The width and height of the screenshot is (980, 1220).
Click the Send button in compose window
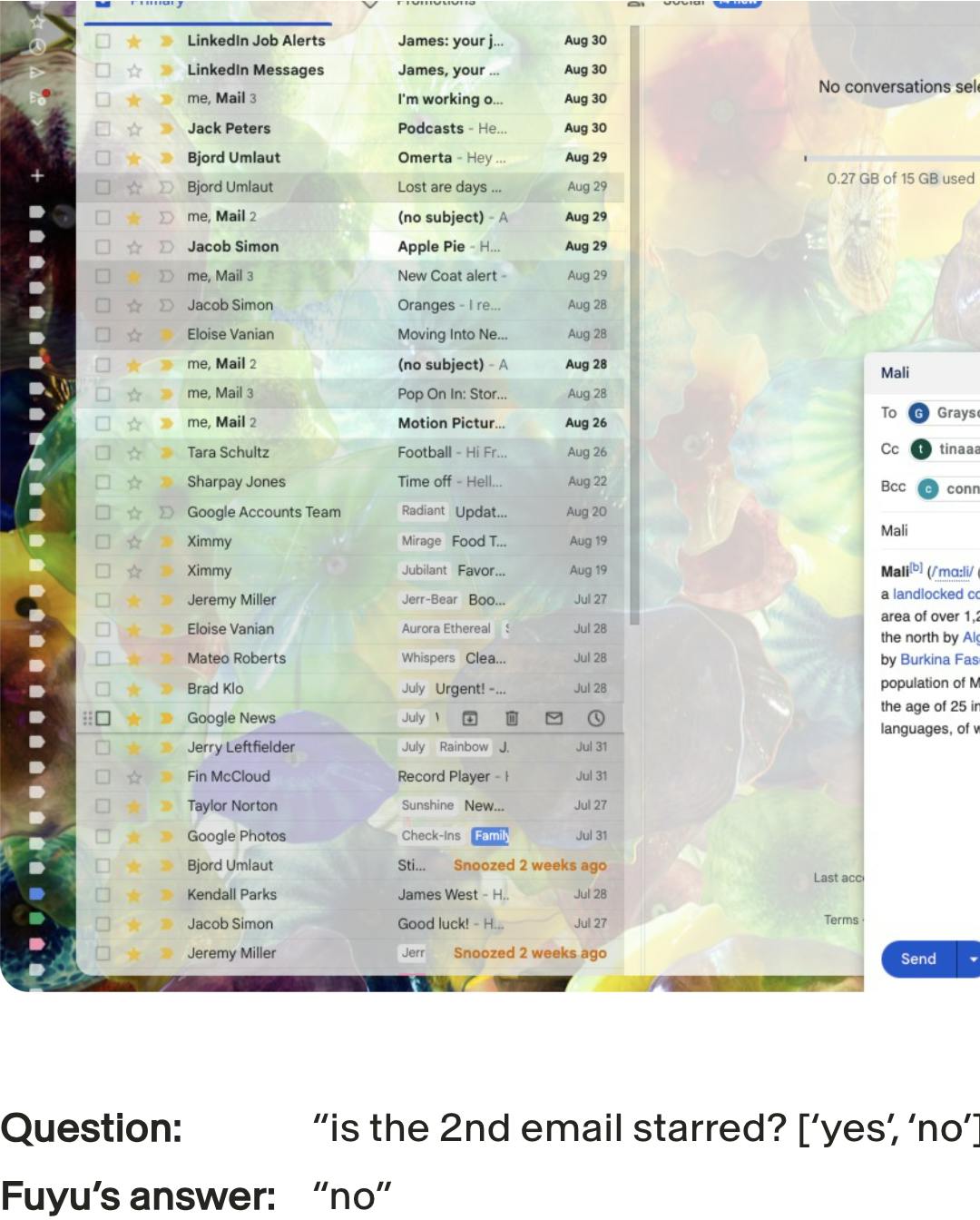click(x=918, y=959)
